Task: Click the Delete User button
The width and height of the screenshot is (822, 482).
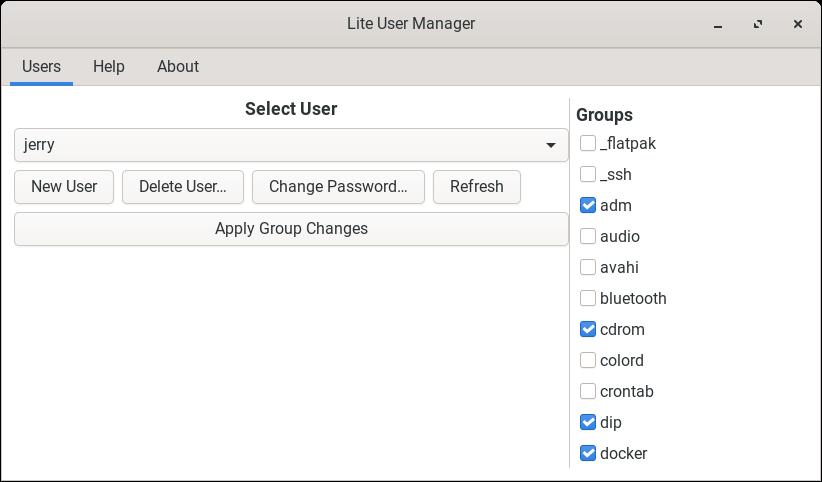Action: pyautogui.click(x=183, y=187)
